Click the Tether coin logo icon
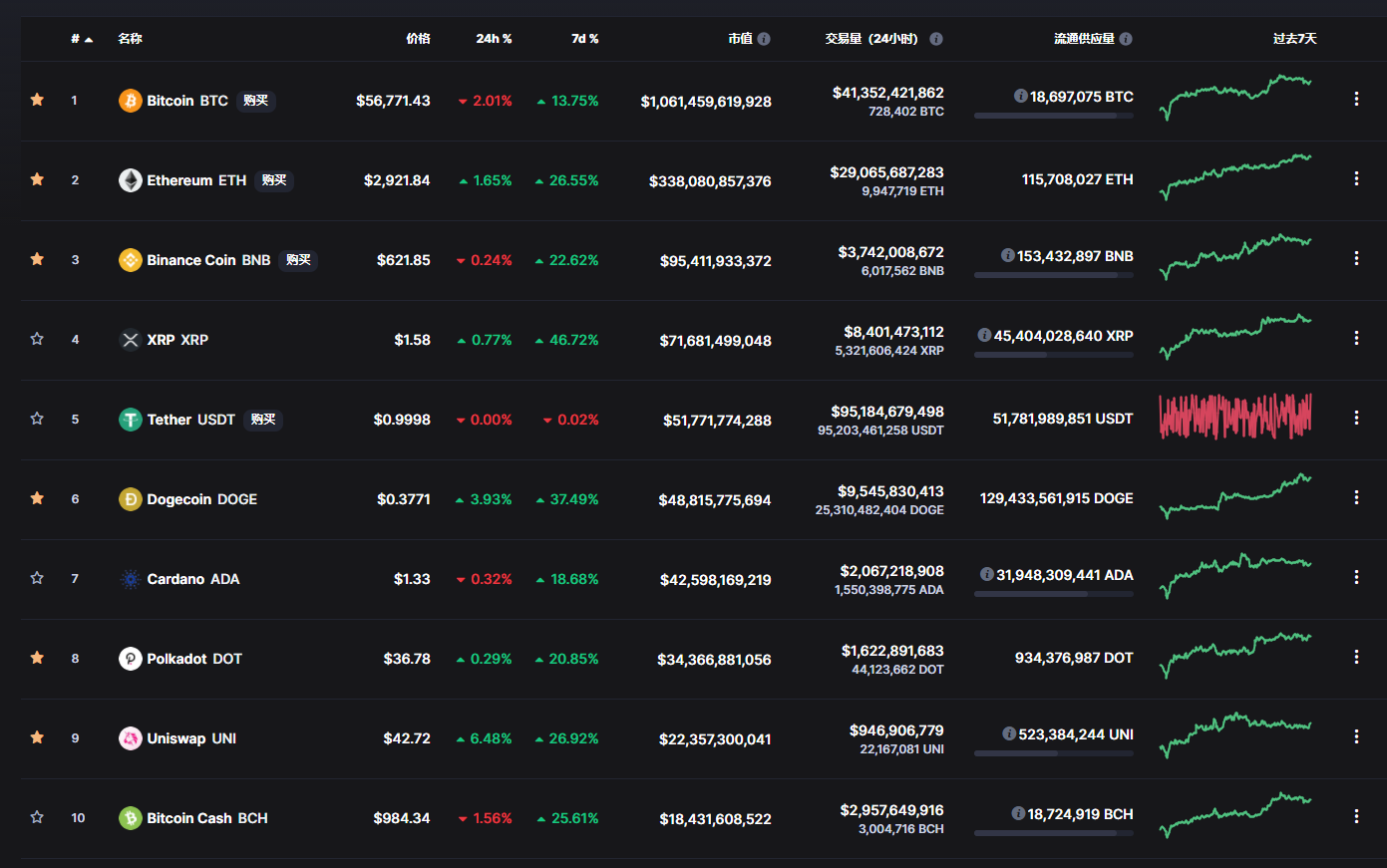The height and width of the screenshot is (868, 1387). click(x=131, y=420)
